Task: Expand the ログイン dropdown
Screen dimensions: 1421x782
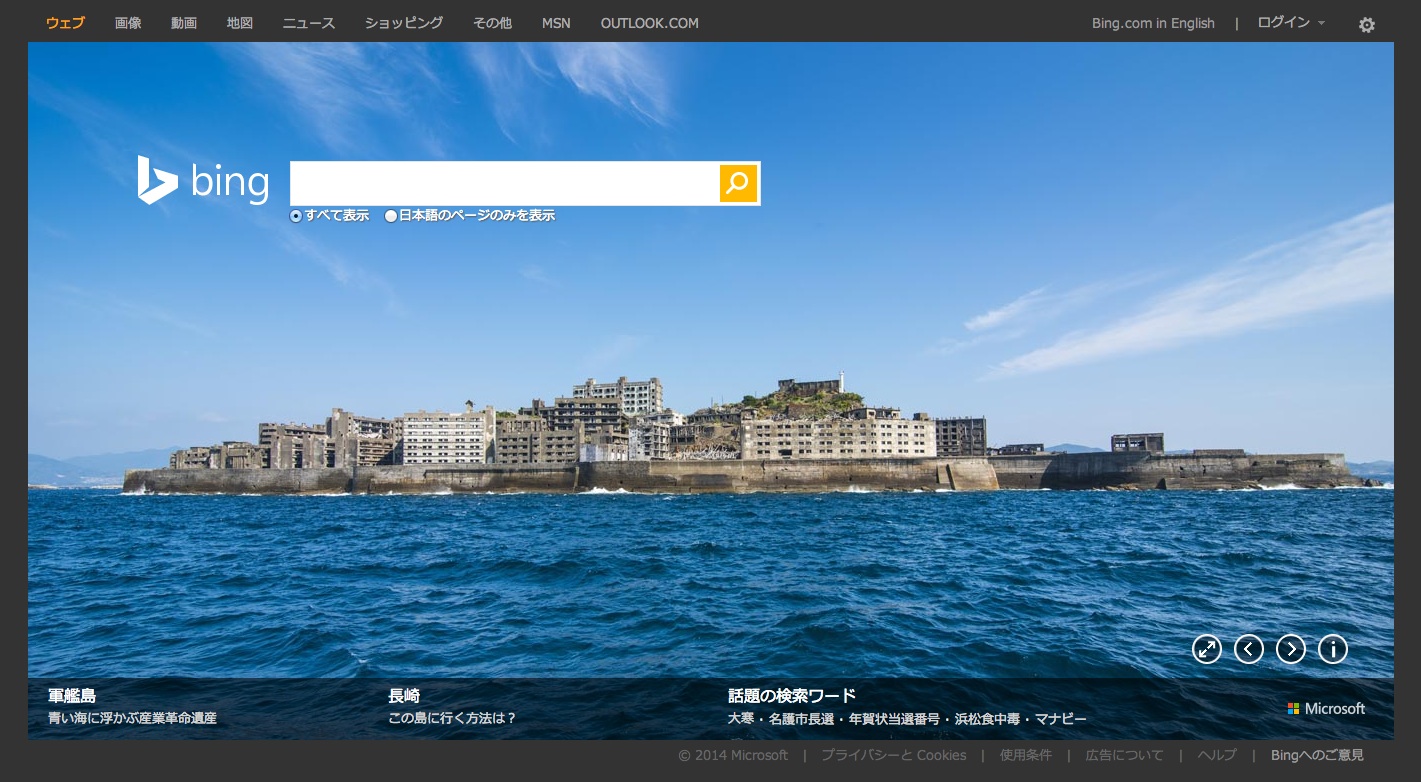Action: [x=1290, y=23]
